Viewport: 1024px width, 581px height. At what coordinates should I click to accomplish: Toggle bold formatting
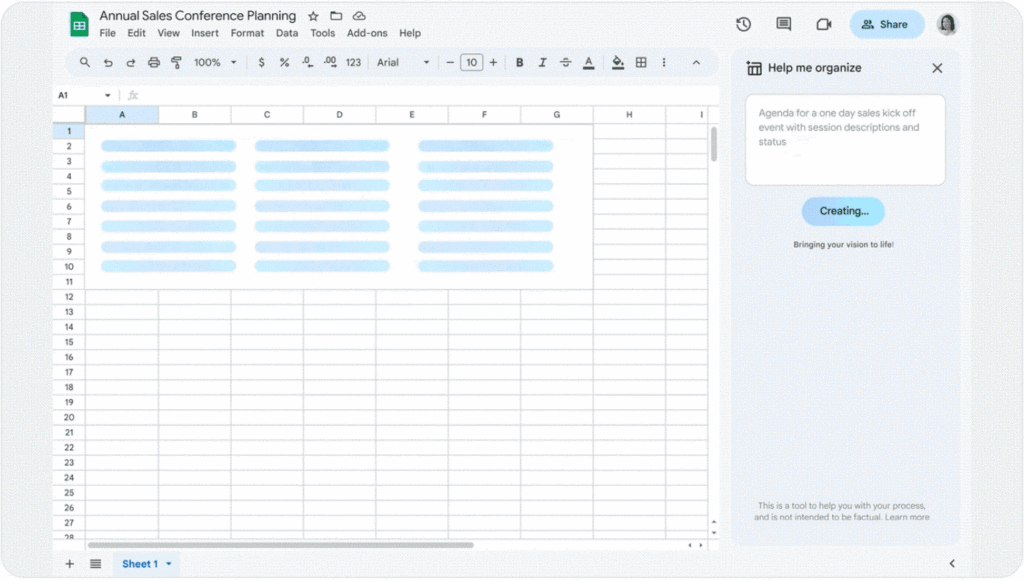point(520,63)
